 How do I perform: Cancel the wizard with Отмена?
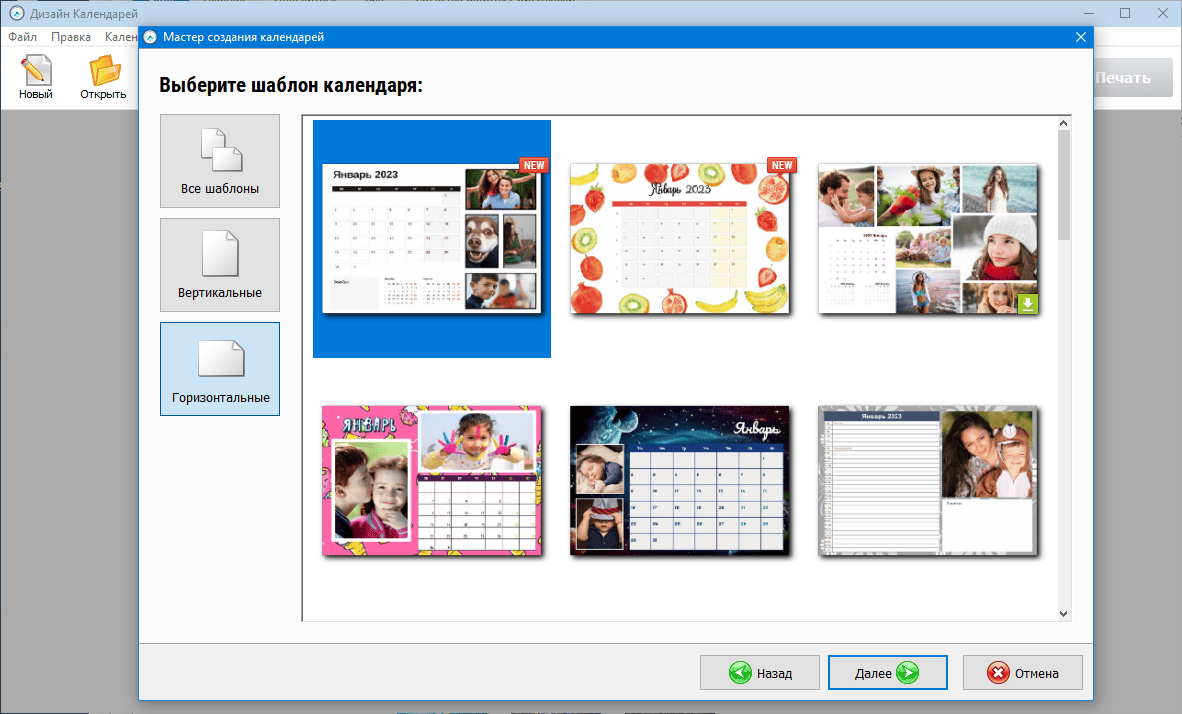coord(1022,673)
